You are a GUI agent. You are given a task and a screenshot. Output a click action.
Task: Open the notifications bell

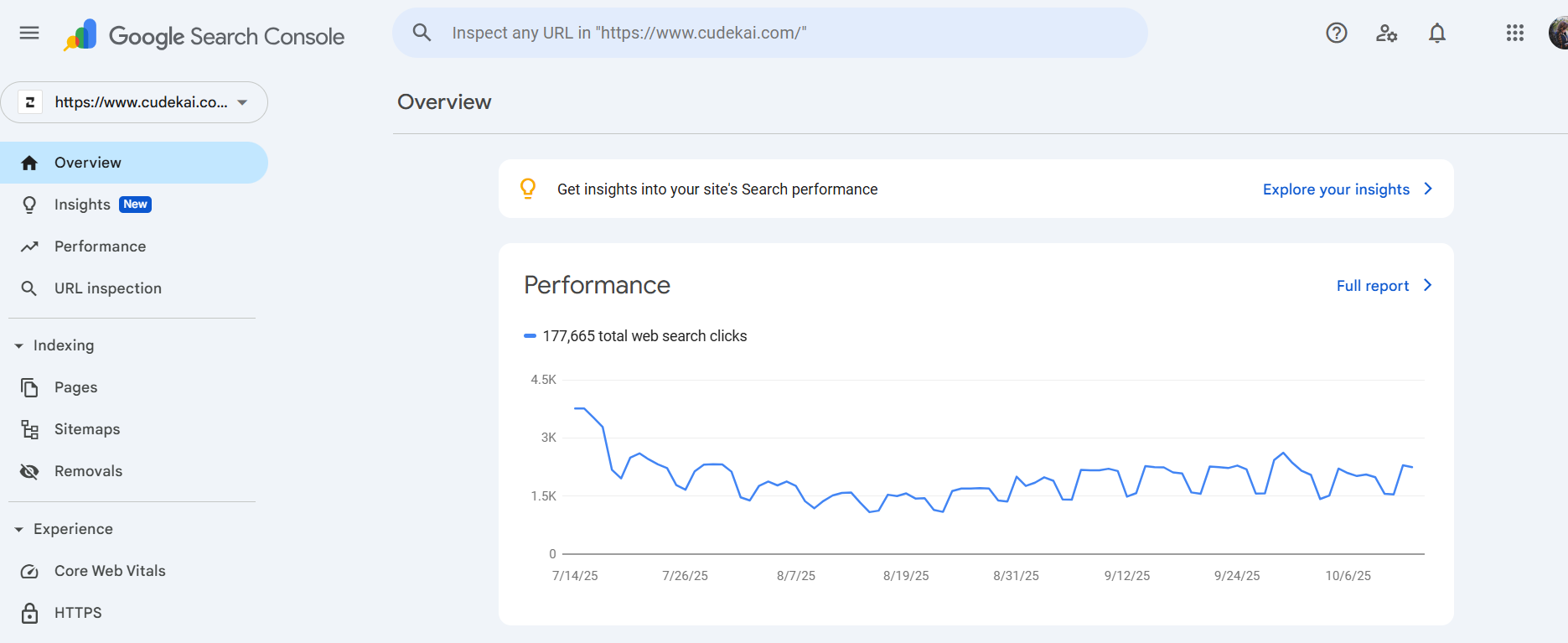(x=1437, y=33)
